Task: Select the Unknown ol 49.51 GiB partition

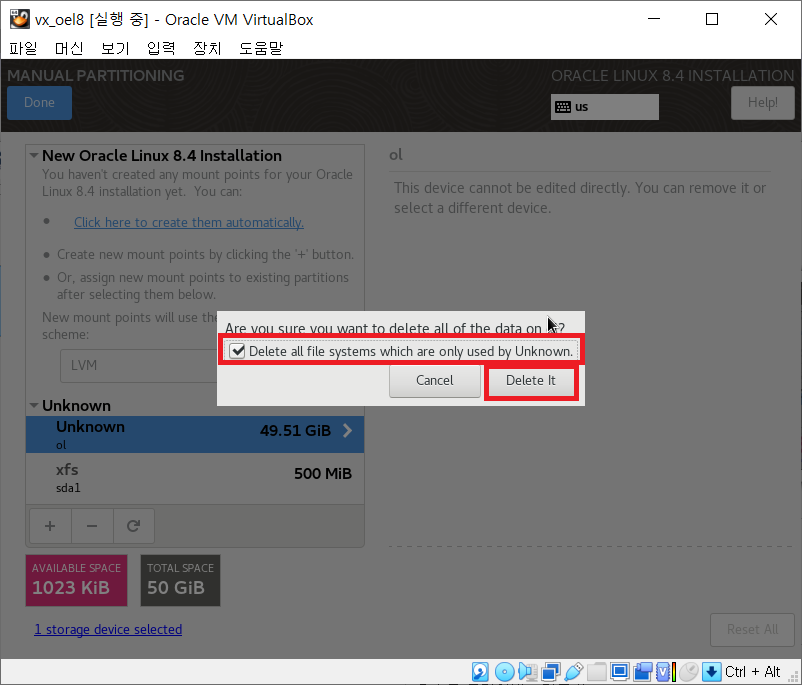Action: 195,434
